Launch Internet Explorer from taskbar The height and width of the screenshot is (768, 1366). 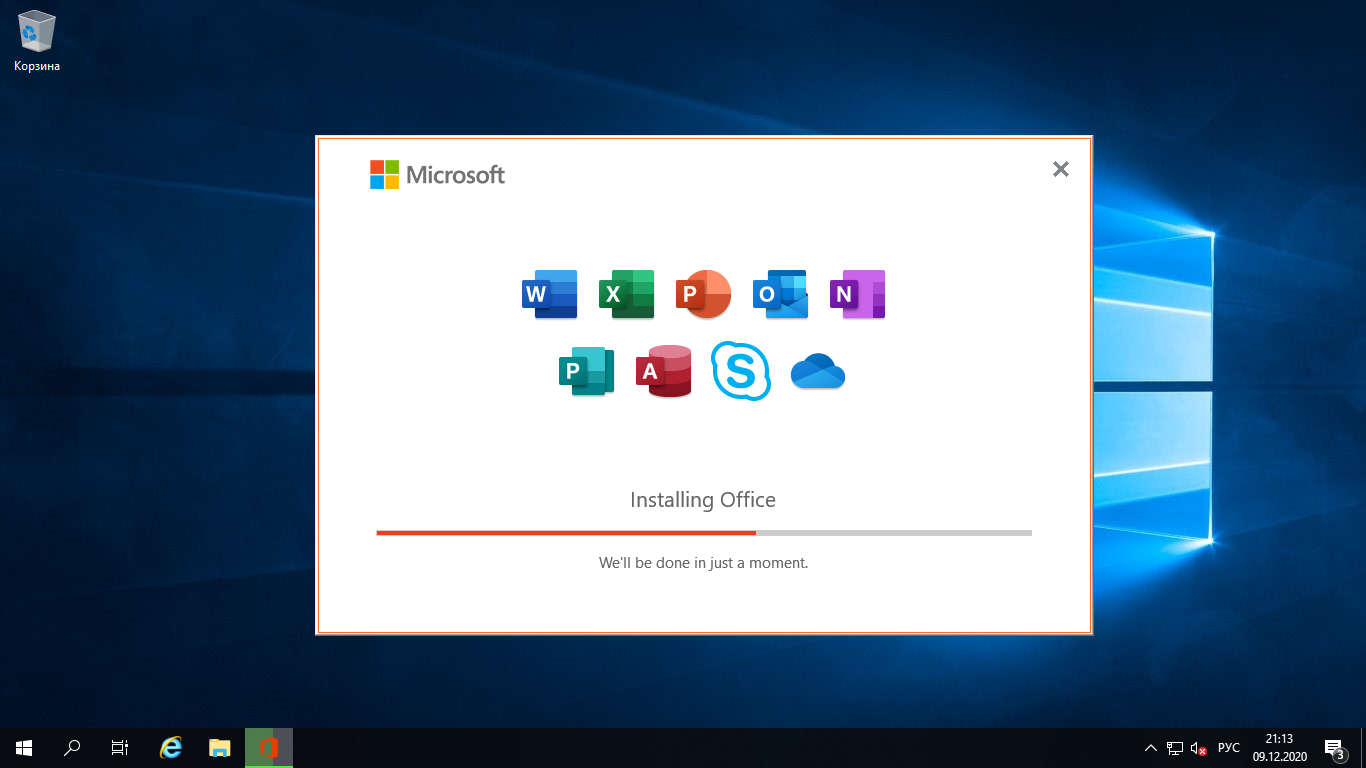point(172,747)
